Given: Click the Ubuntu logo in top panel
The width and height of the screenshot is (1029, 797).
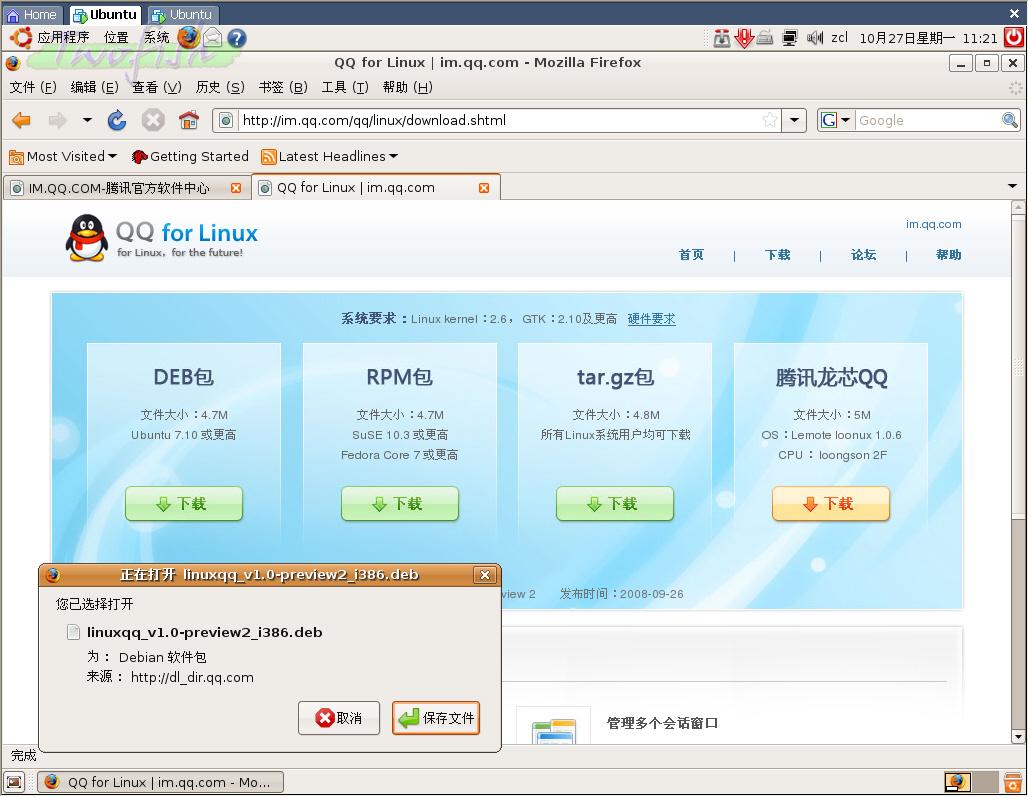Looking at the screenshot, I should tap(20, 37).
